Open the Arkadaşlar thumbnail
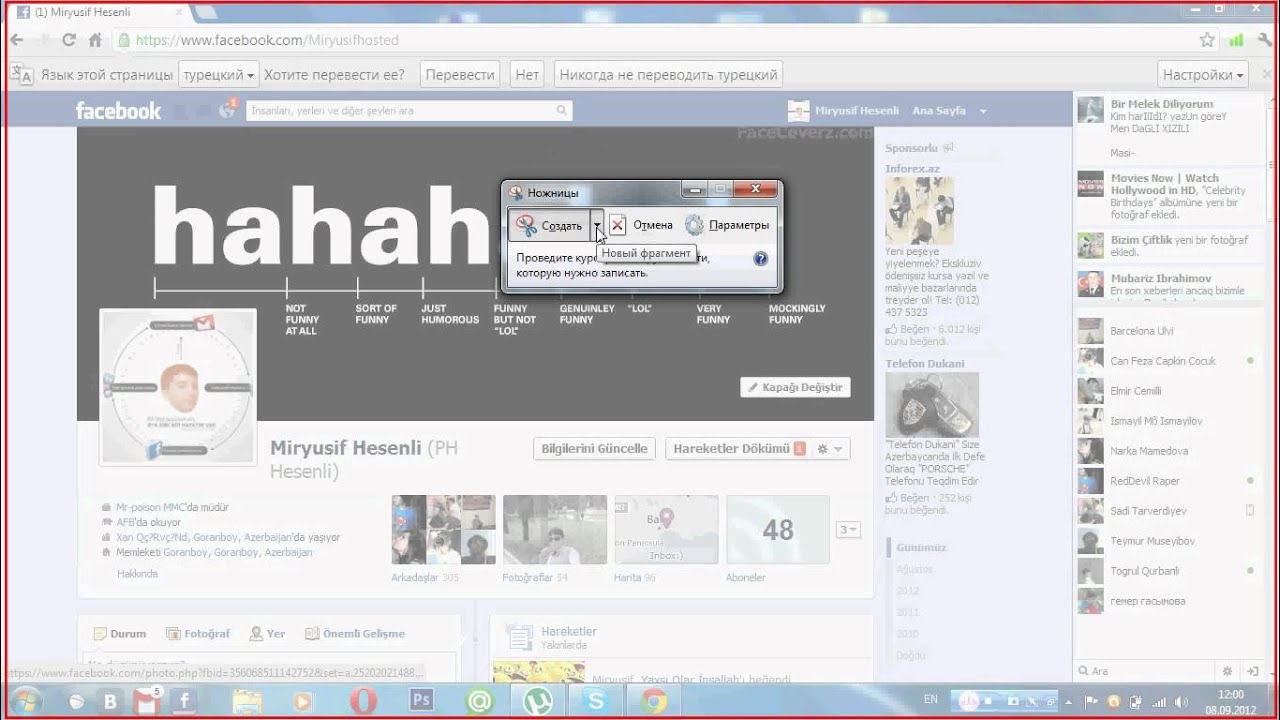 (443, 530)
